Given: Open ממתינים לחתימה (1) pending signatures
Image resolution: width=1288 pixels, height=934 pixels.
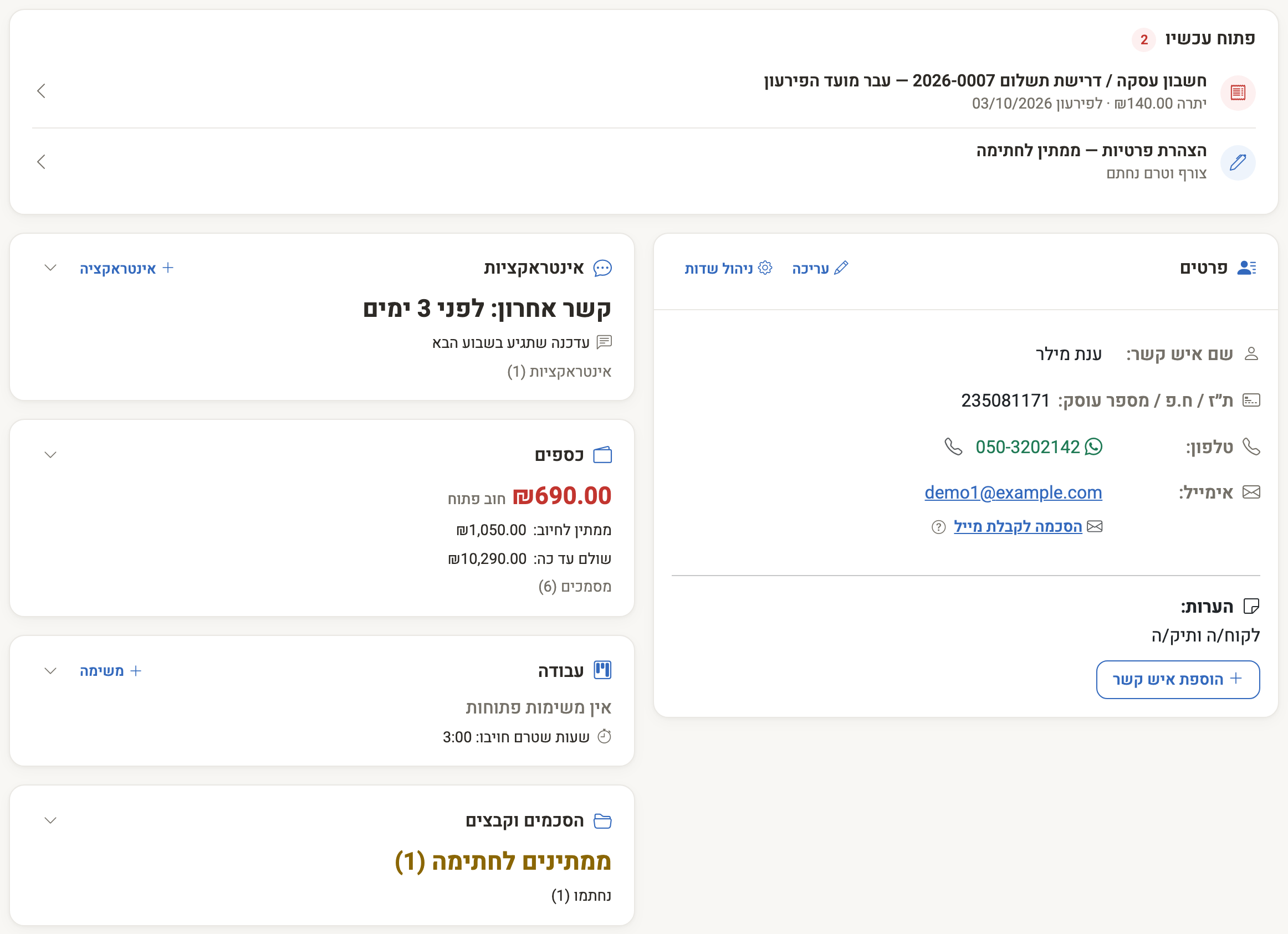Looking at the screenshot, I should coord(503,861).
